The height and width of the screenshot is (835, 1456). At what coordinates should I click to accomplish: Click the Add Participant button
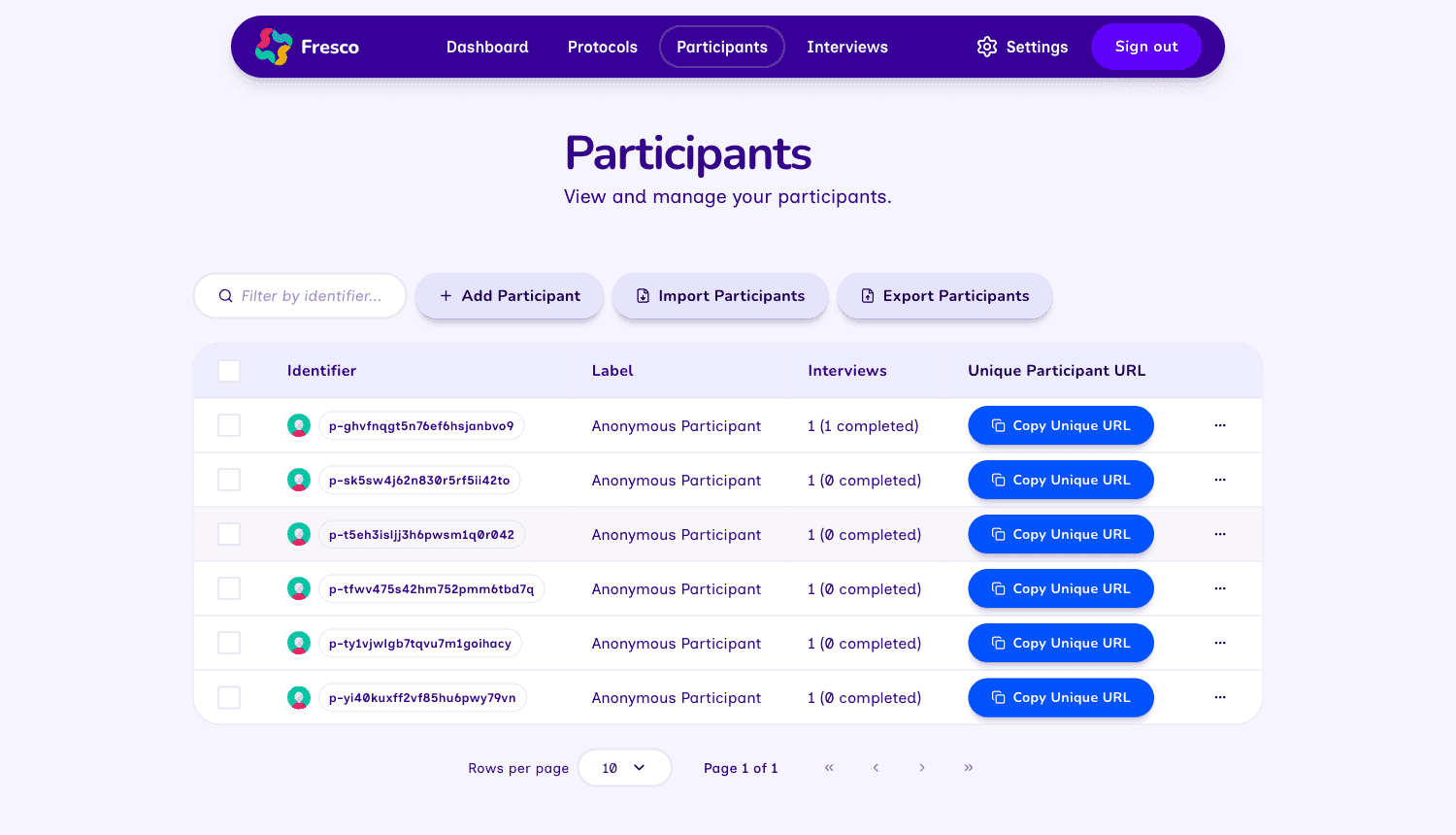pos(510,295)
